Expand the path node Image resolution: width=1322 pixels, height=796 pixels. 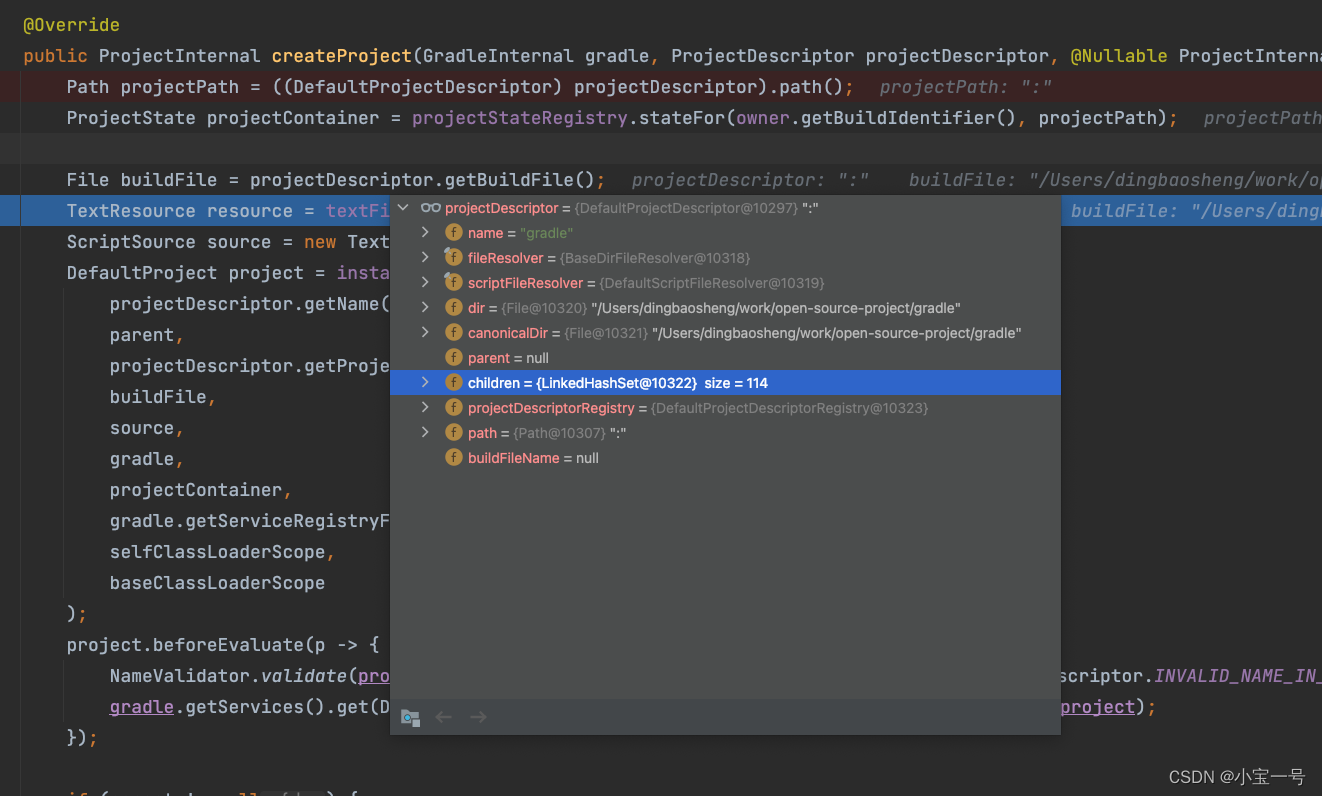tap(425, 432)
